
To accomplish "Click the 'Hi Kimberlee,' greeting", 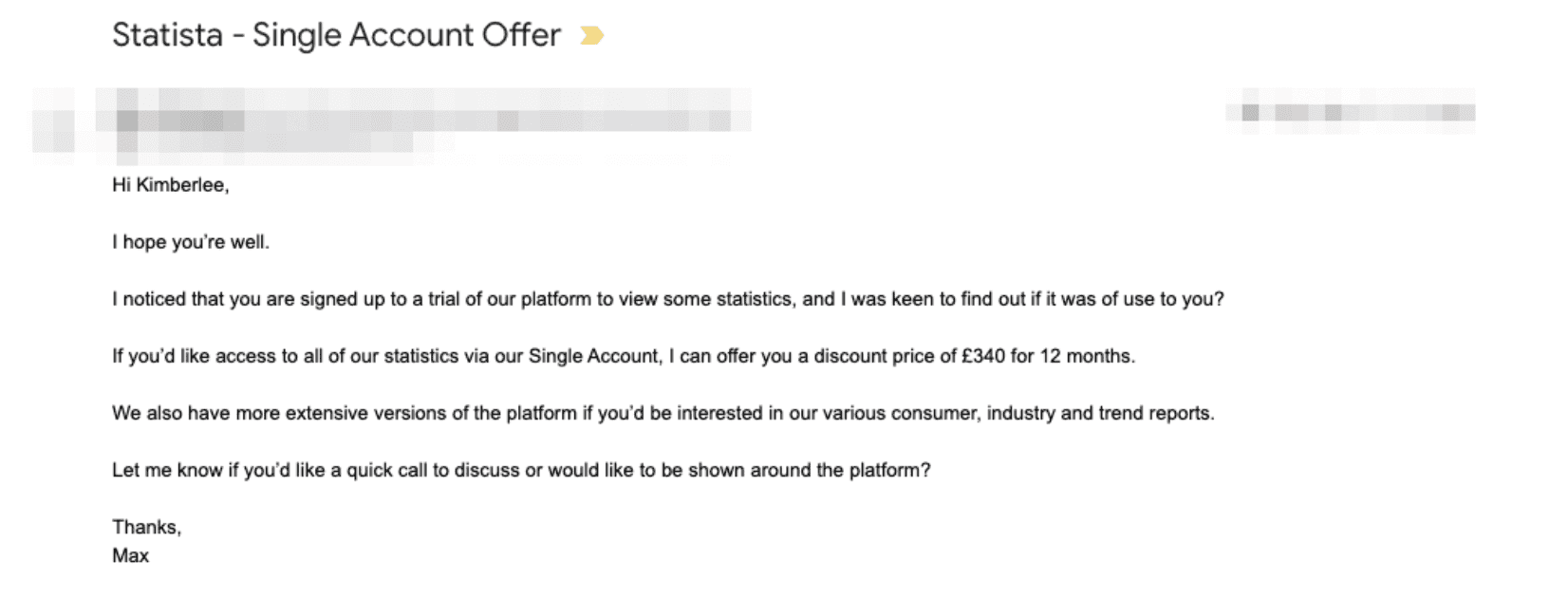I will pos(171,185).
